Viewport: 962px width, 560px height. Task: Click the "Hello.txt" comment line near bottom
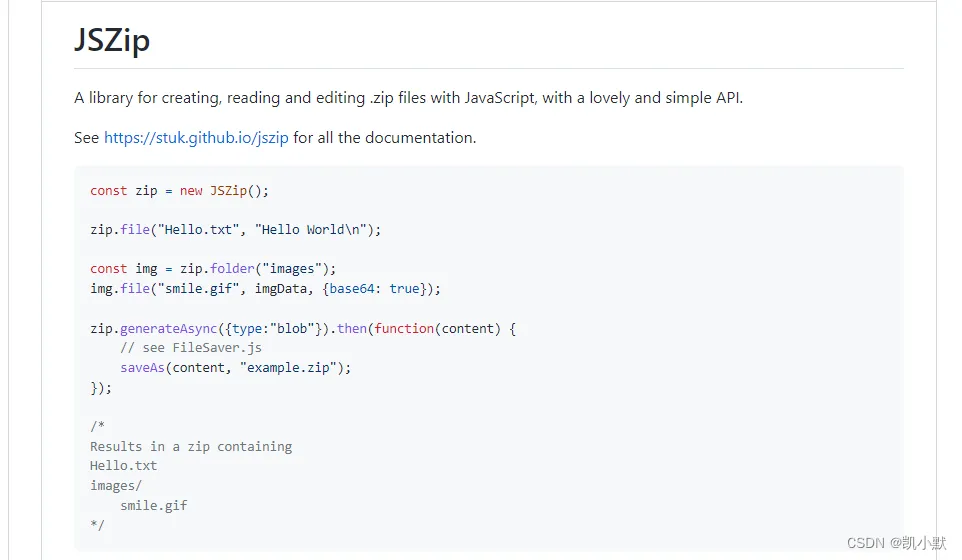[124, 465]
